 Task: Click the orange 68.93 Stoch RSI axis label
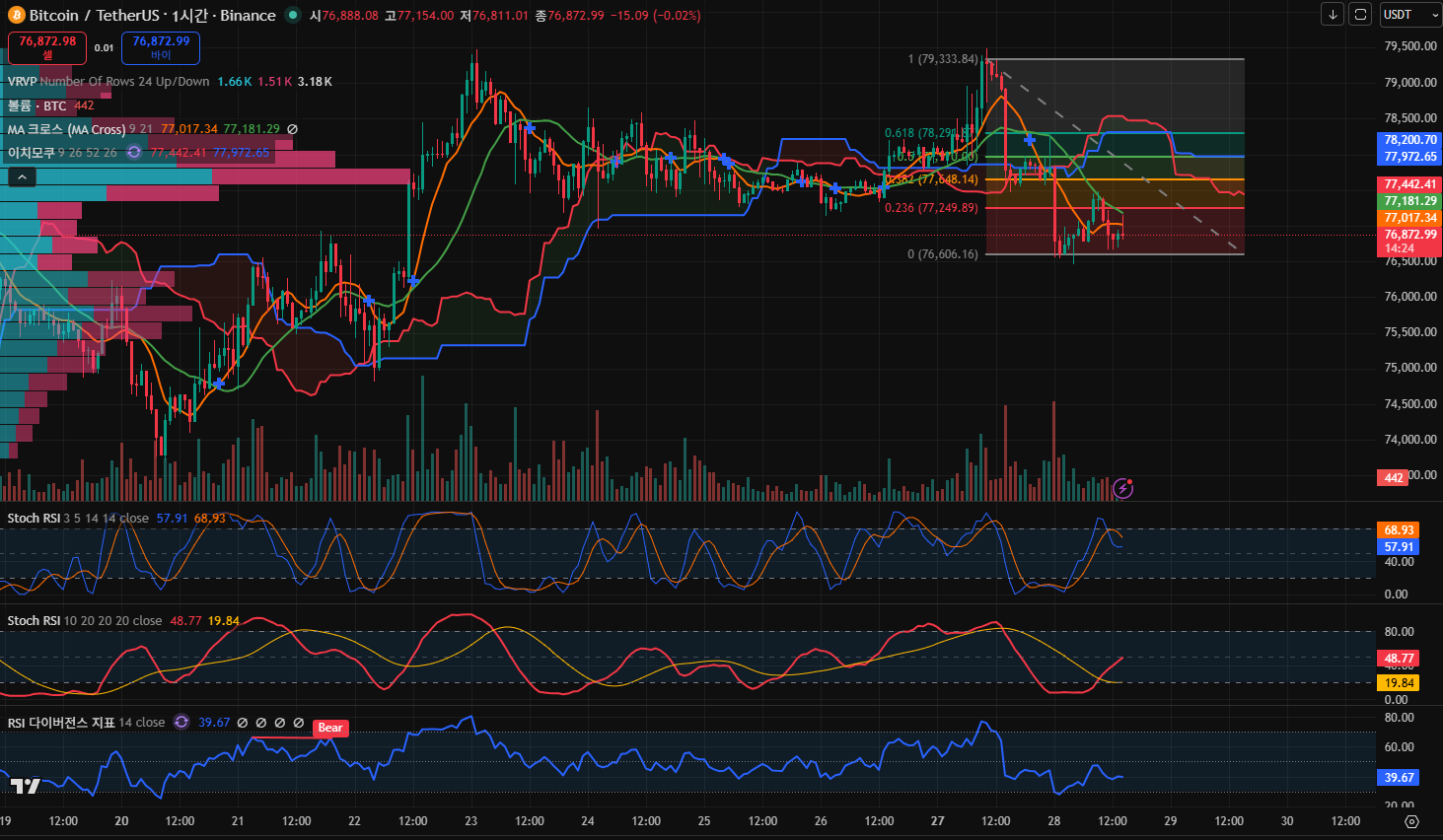[x=1399, y=530]
